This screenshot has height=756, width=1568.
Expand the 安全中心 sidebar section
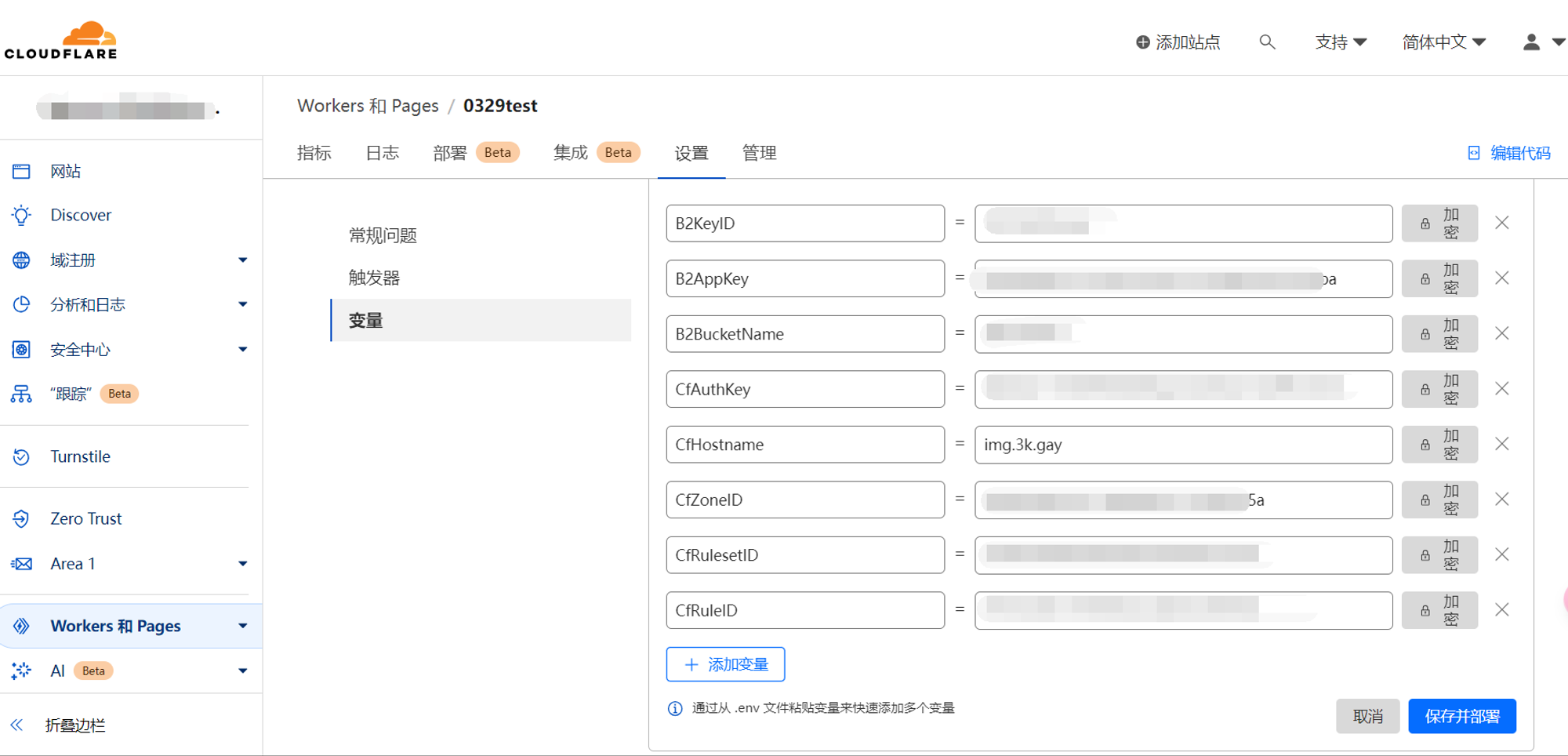(243, 349)
